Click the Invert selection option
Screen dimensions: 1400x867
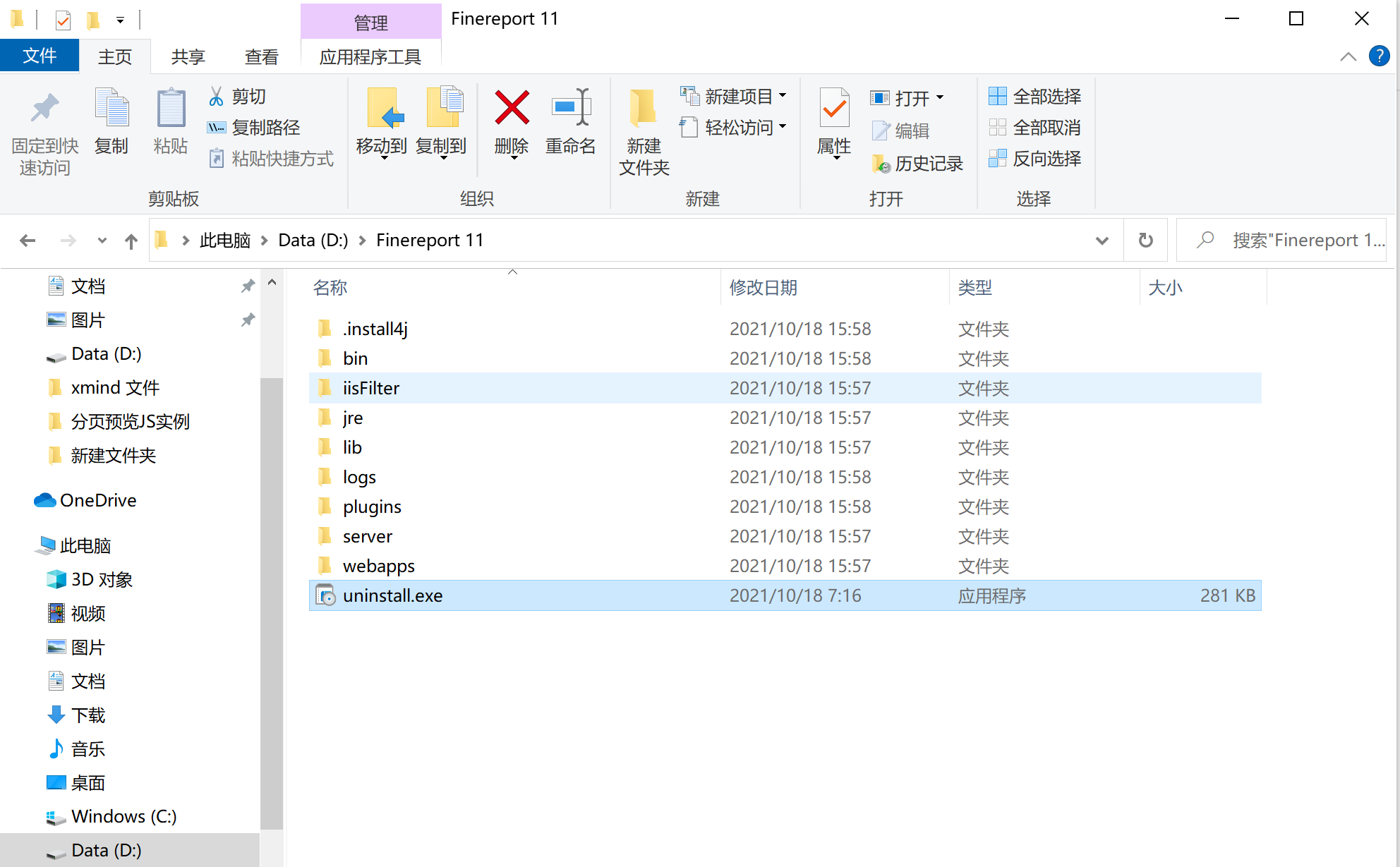1035,159
